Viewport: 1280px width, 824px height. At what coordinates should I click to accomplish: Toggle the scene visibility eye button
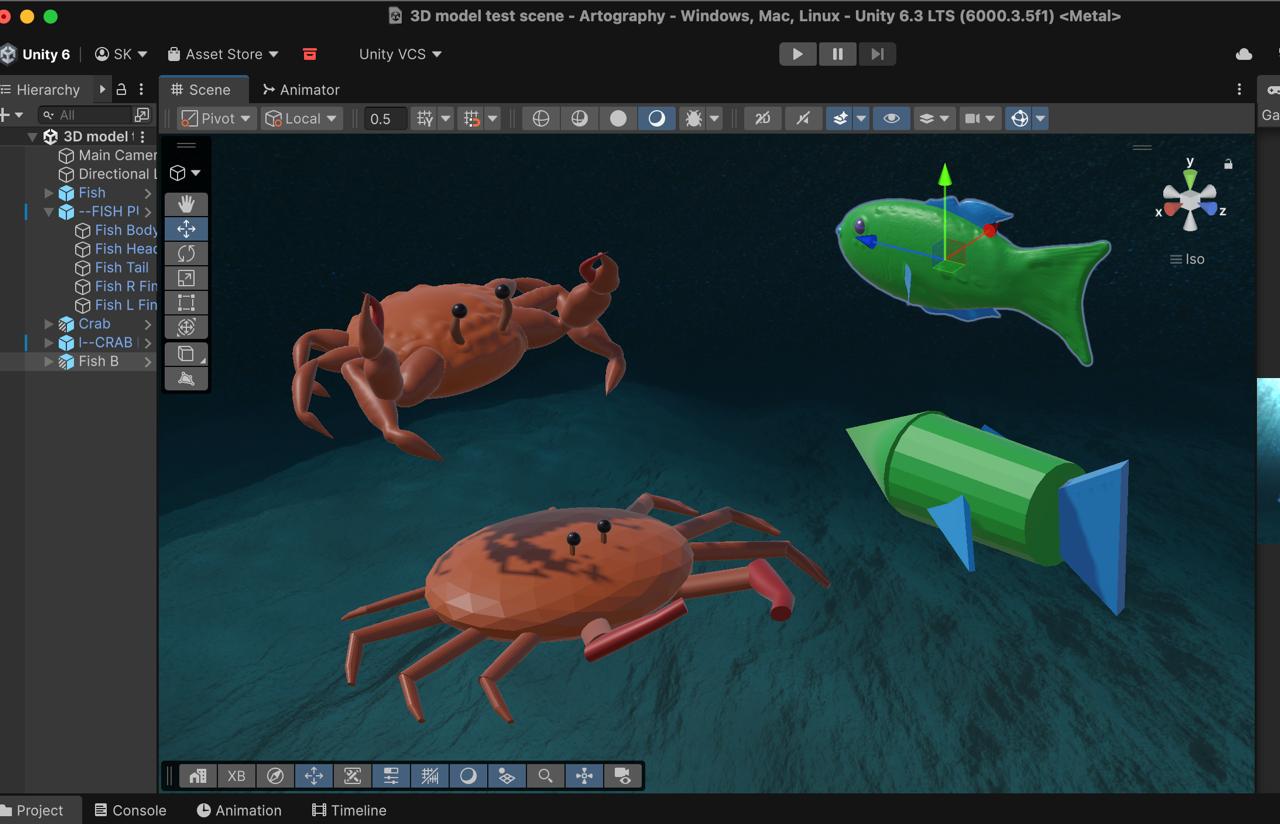pos(891,118)
